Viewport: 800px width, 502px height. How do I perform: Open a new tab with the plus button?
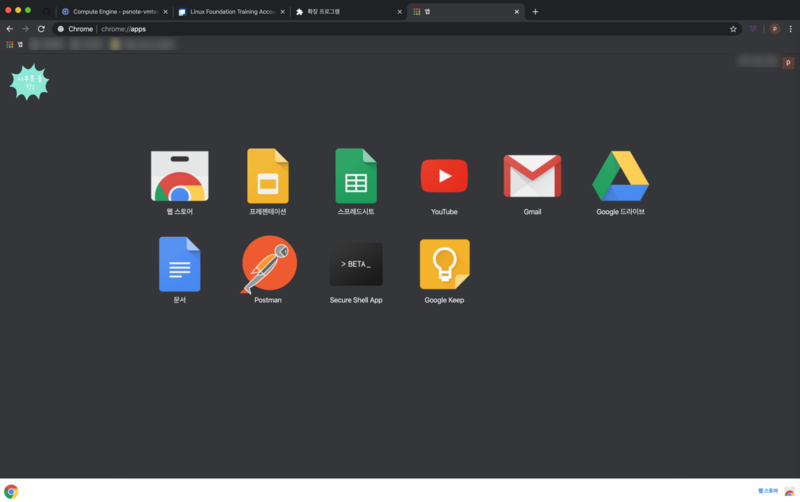(535, 12)
